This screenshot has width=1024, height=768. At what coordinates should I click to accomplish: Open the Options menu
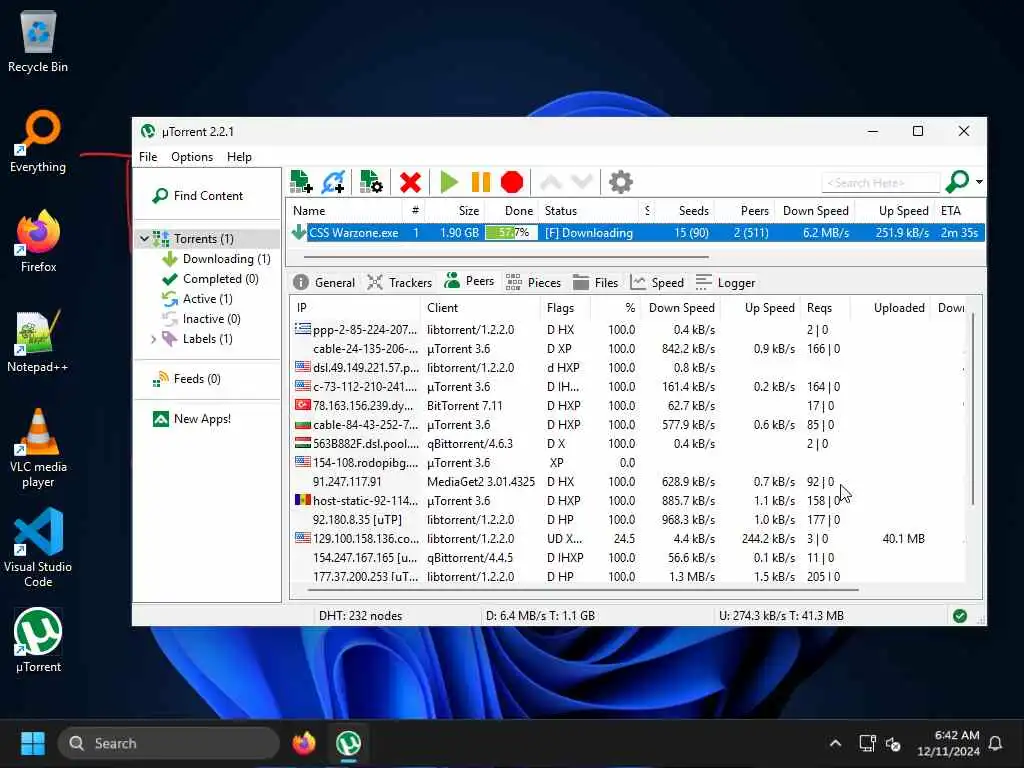[191, 157]
